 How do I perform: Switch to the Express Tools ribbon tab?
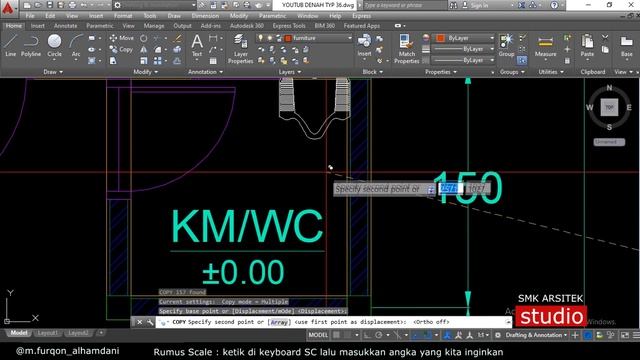(x=289, y=26)
